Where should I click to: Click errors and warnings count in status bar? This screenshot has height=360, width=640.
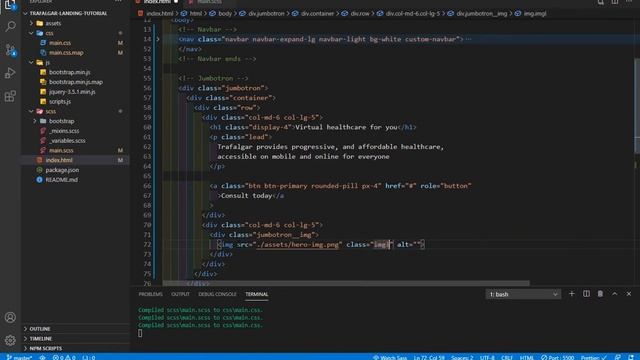point(64,357)
